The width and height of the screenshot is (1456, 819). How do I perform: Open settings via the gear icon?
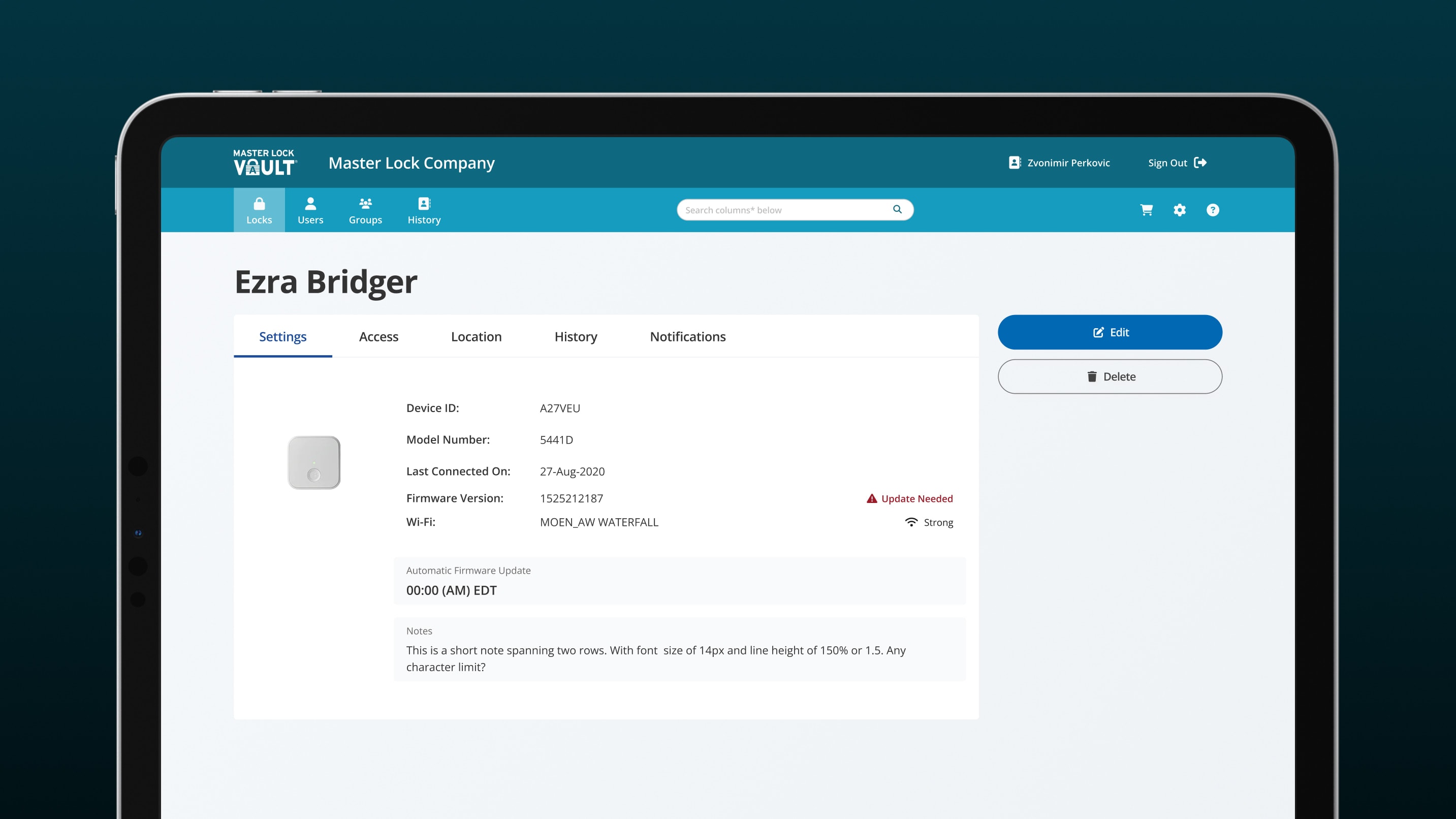(x=1179, y=210)
